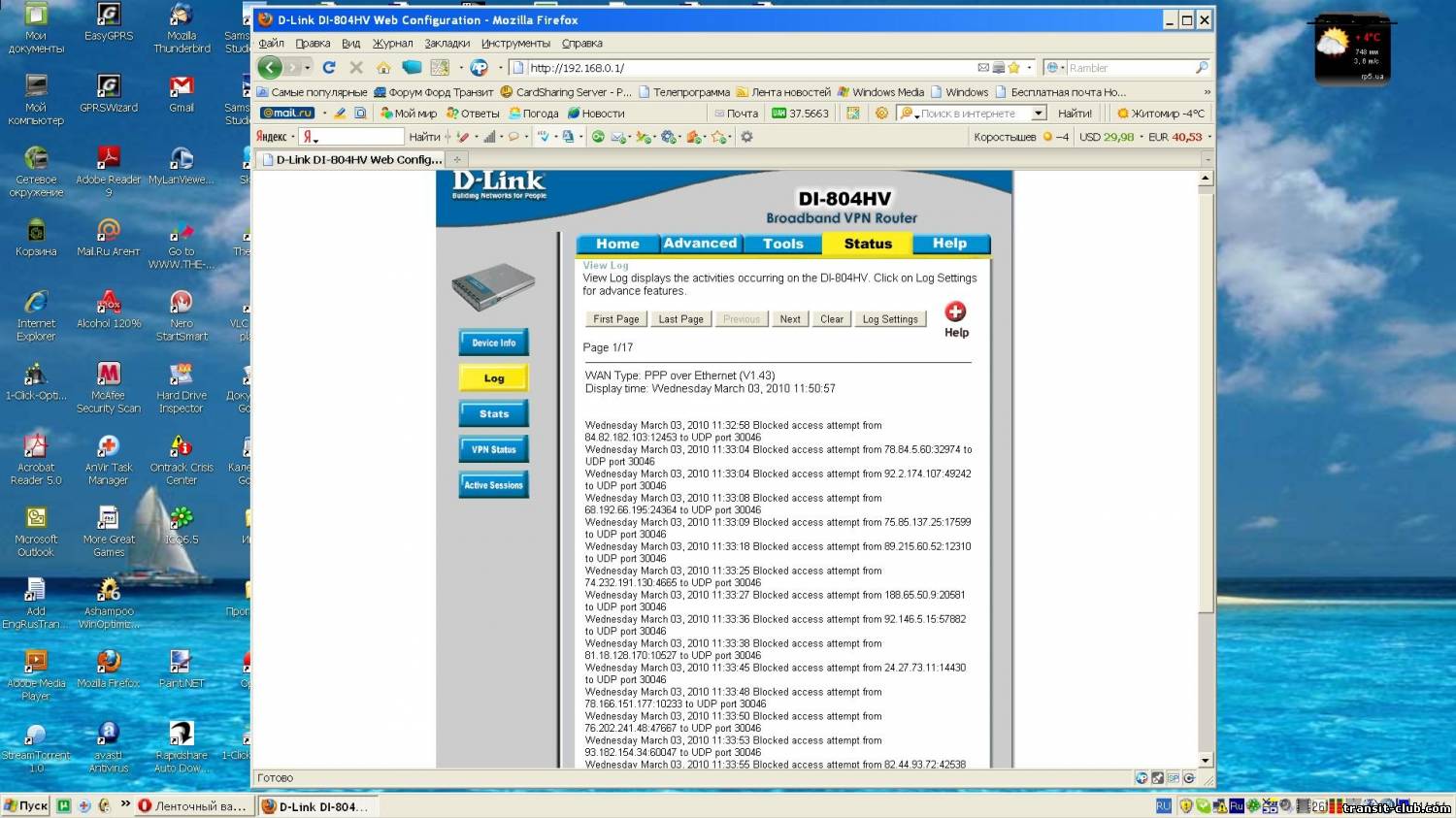The width and height of the screenshot is (1456, 818).
Task: Click Форум Форд Транзит bookmark
Action: (x=433, y=92)
